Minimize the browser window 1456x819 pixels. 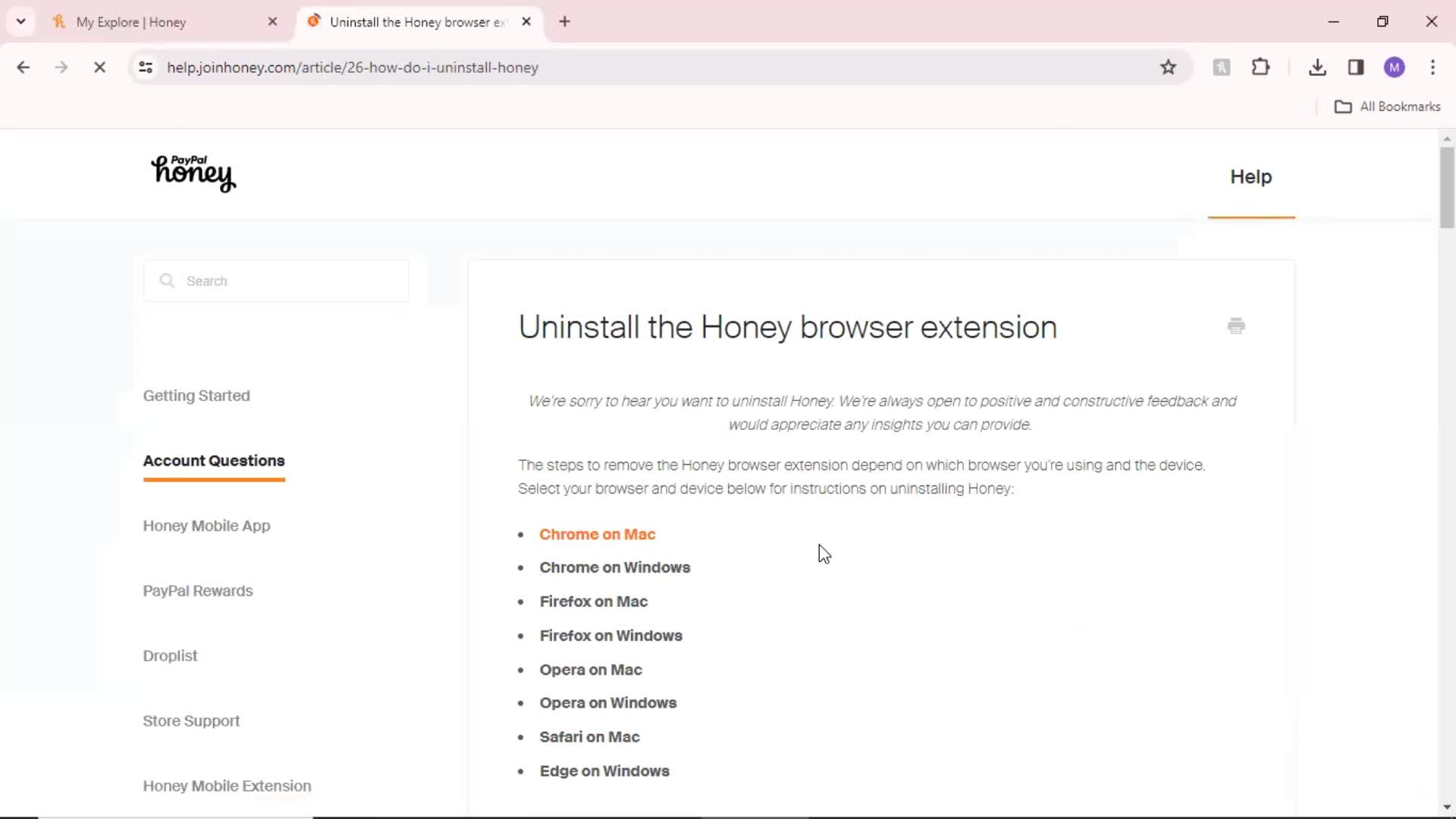(1333, 22)
